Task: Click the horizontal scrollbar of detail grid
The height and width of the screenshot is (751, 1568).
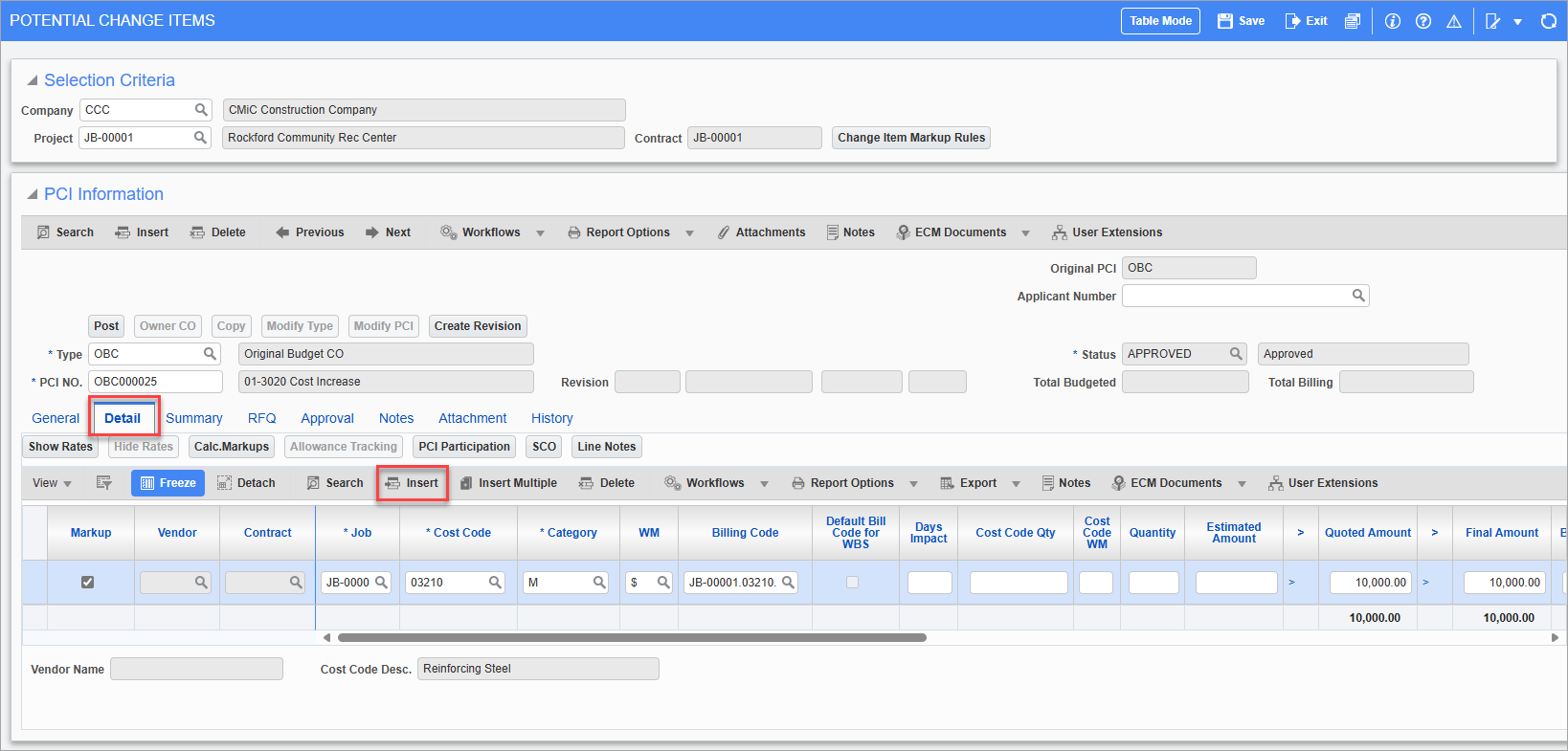Action: click(632, 637)
